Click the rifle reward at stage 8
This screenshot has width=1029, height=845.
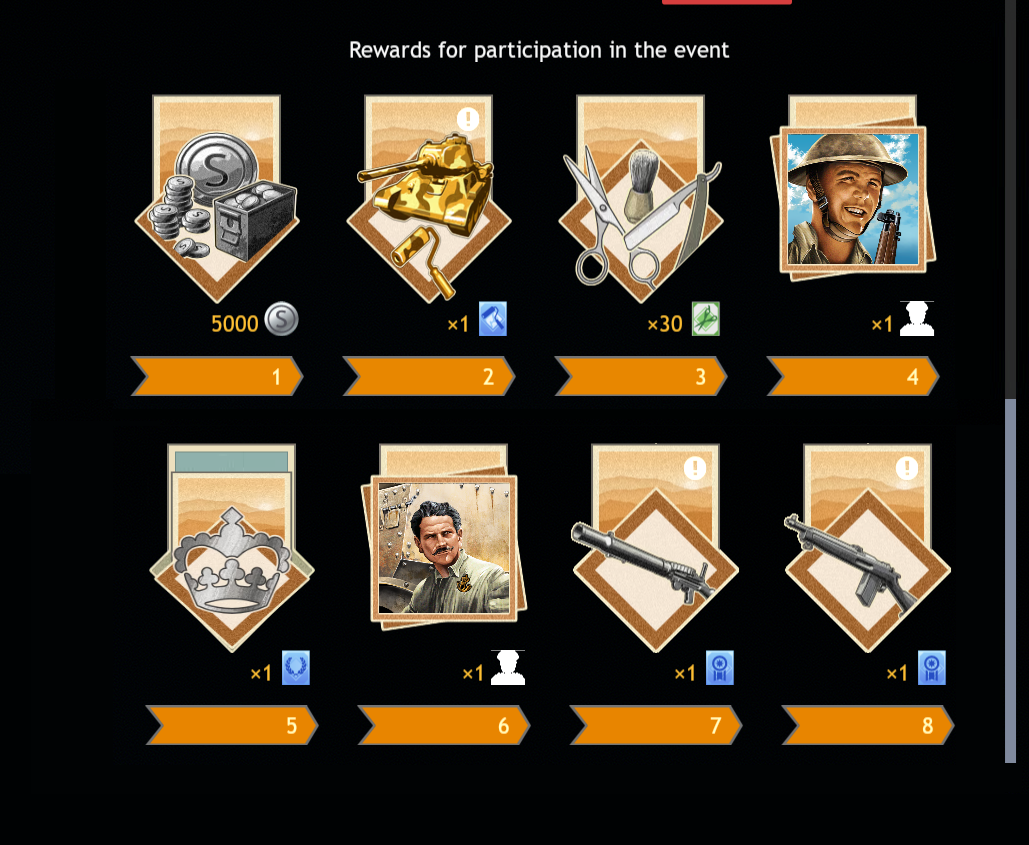pos(868,548)
